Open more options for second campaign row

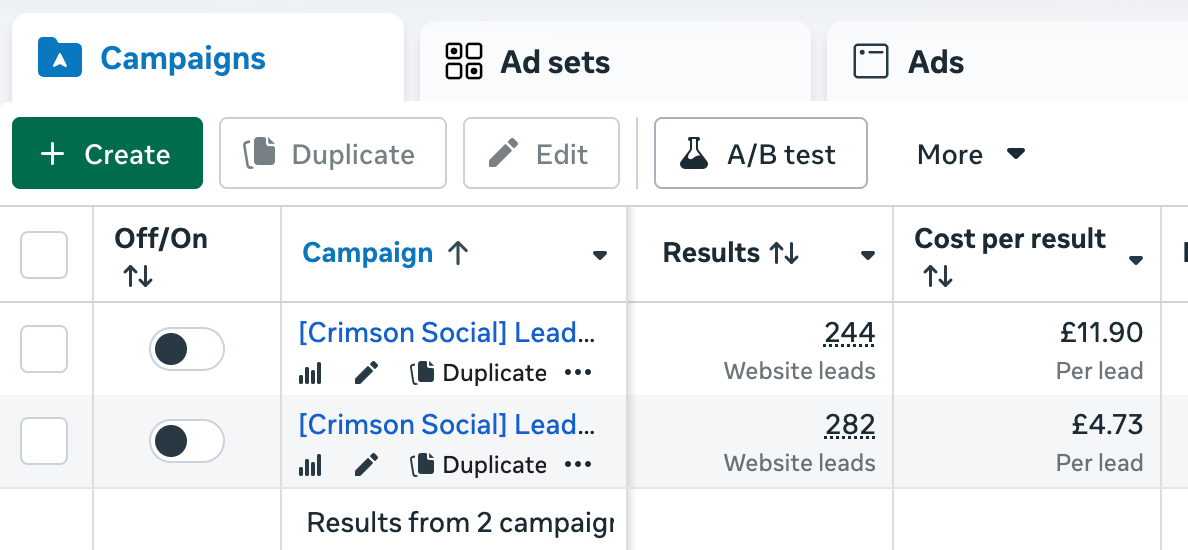(x=578, y=464)
